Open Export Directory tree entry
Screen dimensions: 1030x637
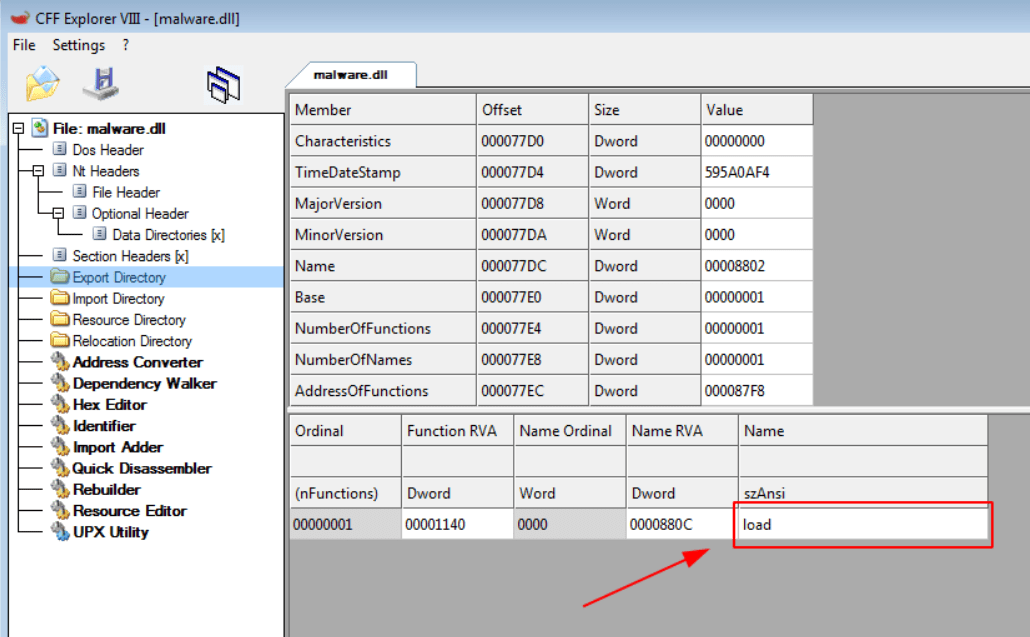pyautogui.click(x=119, y=277)
